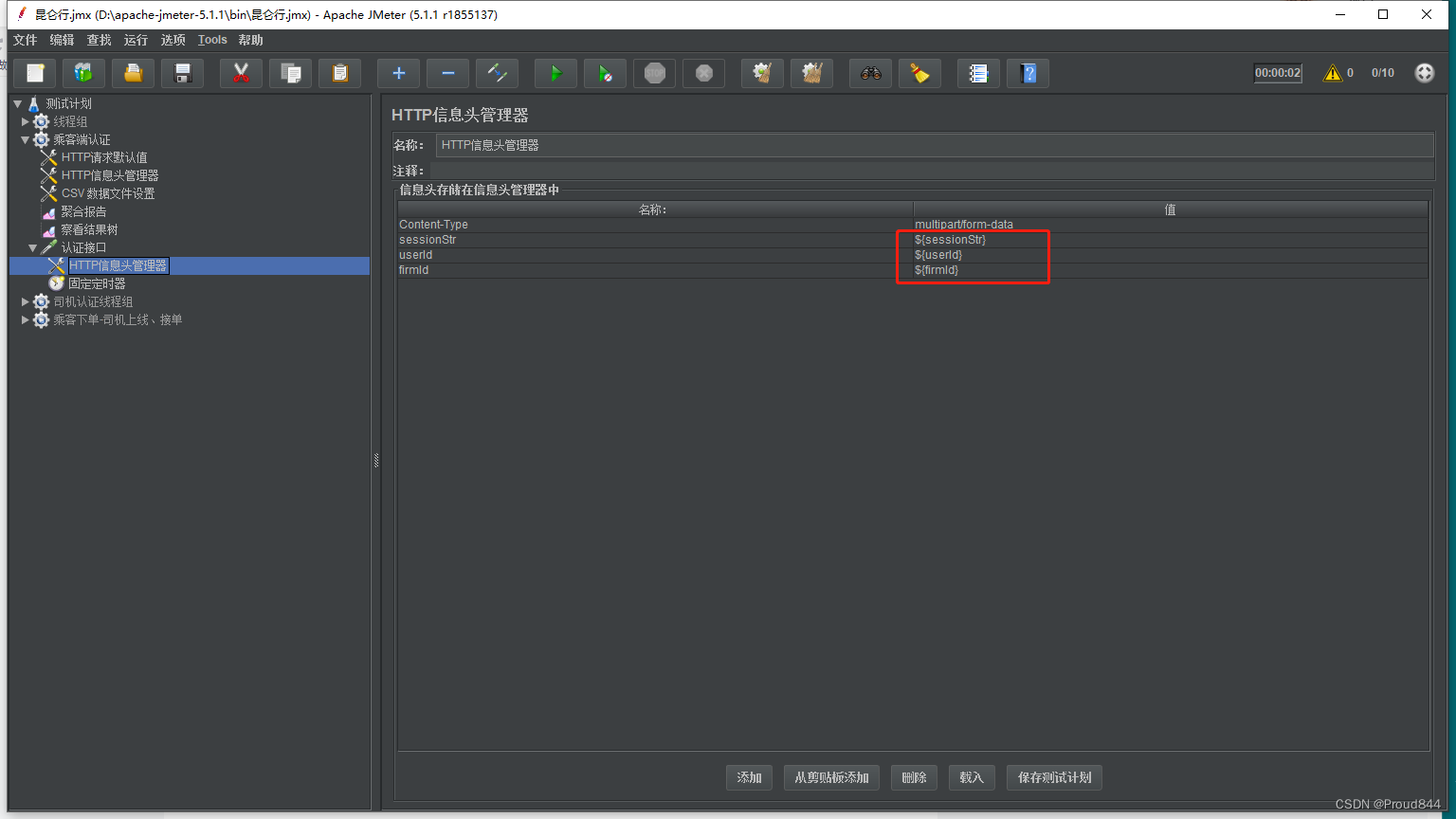Click the ${firmId} value cell
Viewport: 1456px width, 819px height.
1171,270
